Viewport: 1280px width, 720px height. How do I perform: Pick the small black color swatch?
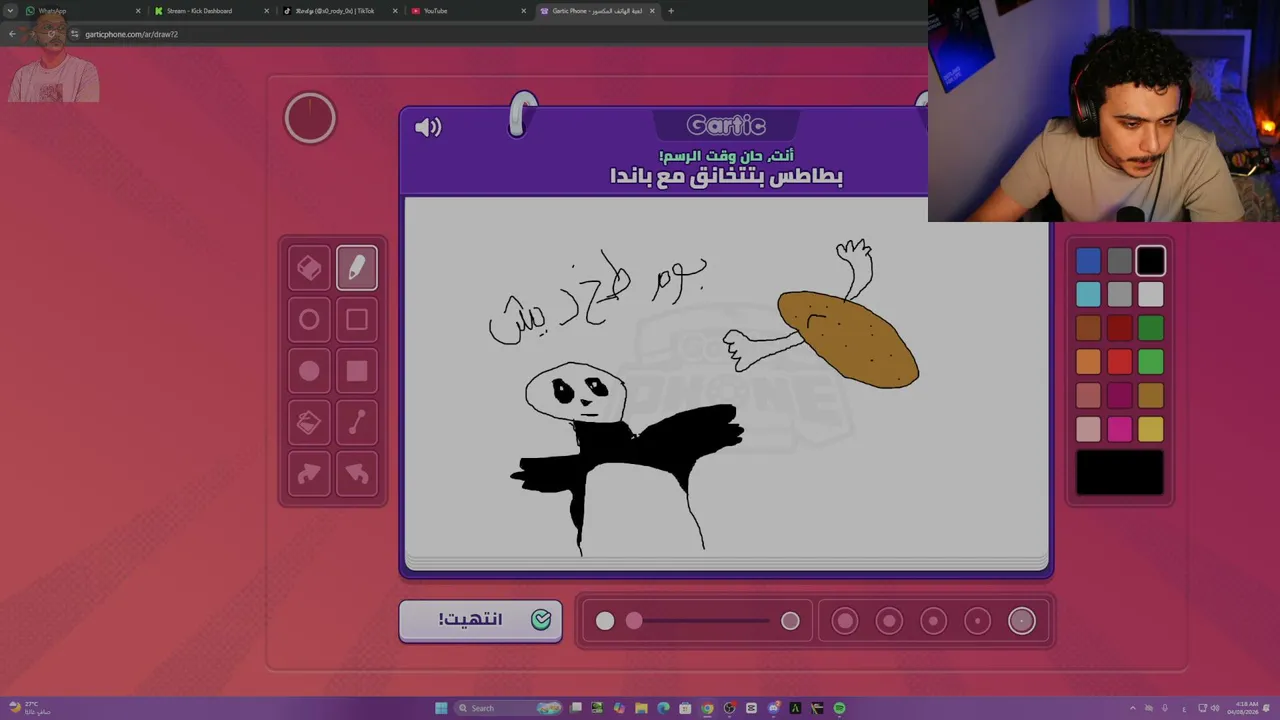[1151, 261]
